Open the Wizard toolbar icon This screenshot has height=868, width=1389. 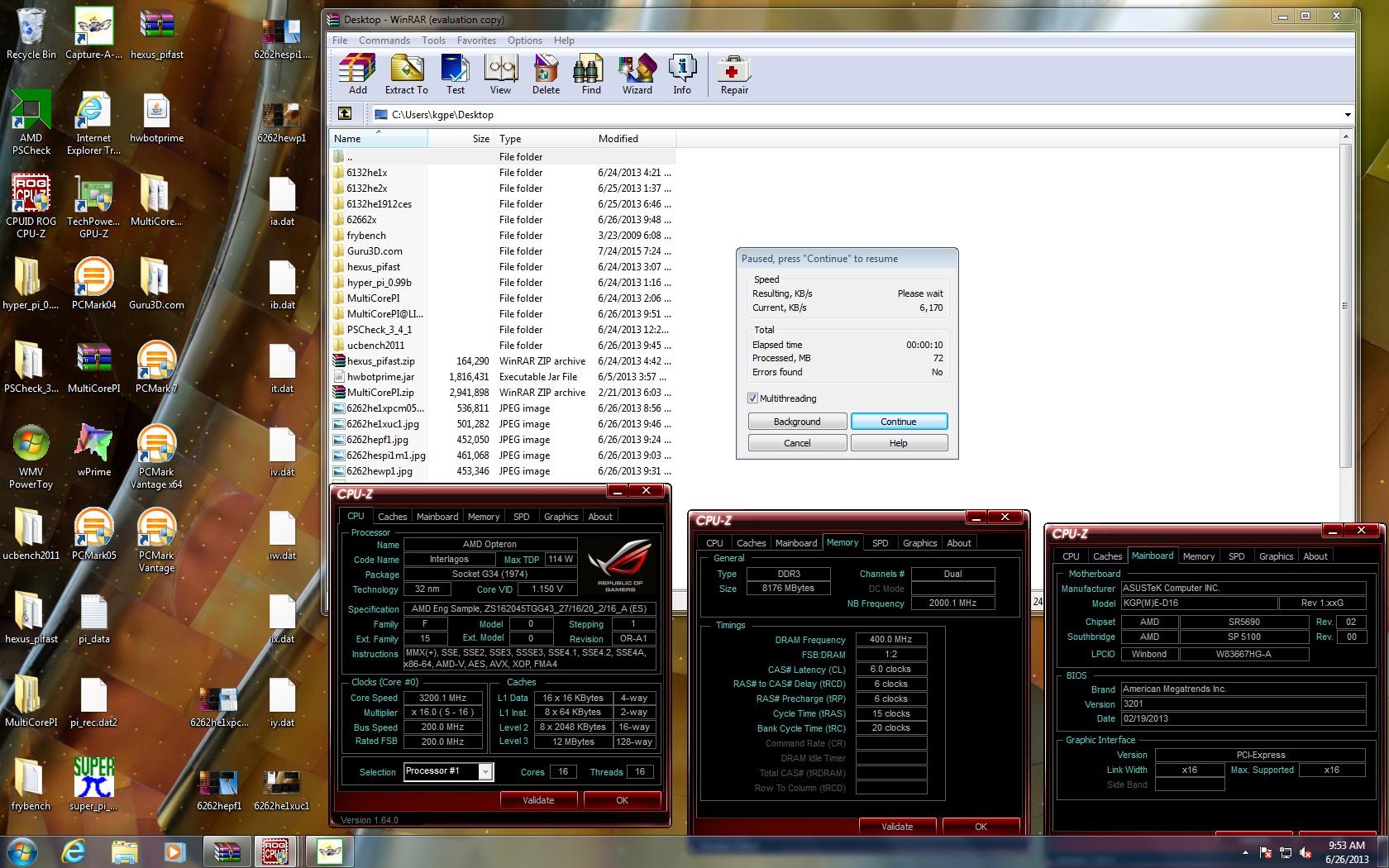pos(637,74)
